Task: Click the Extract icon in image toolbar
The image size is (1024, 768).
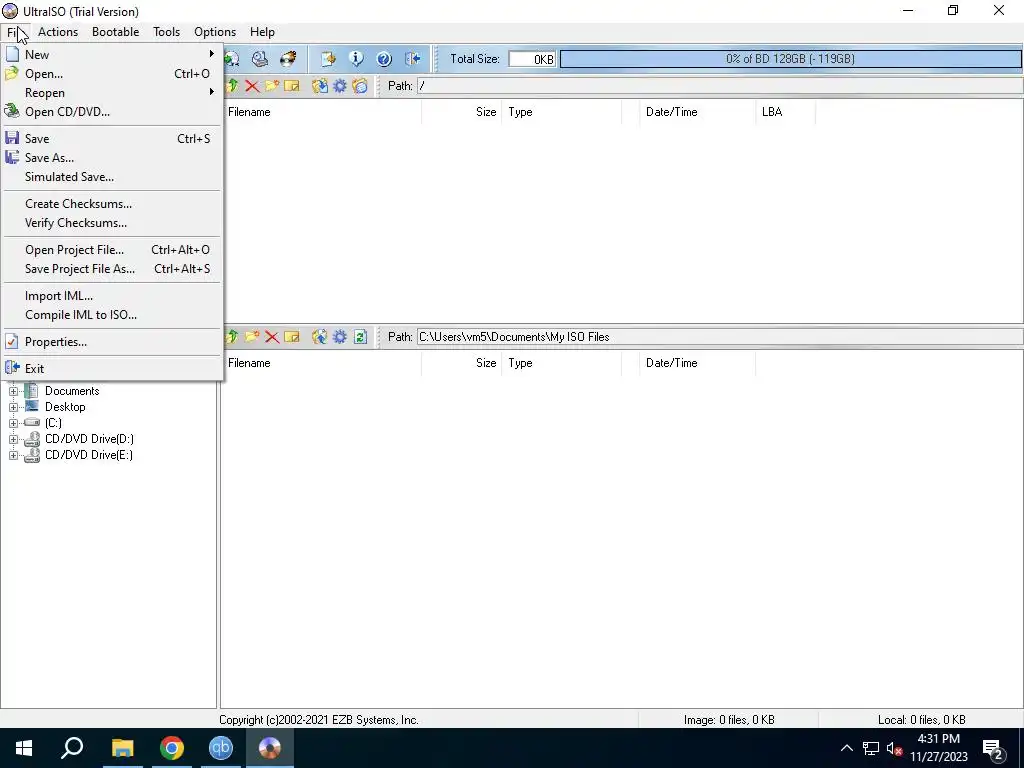Action: pyautogui.click(x=319, y=86)
